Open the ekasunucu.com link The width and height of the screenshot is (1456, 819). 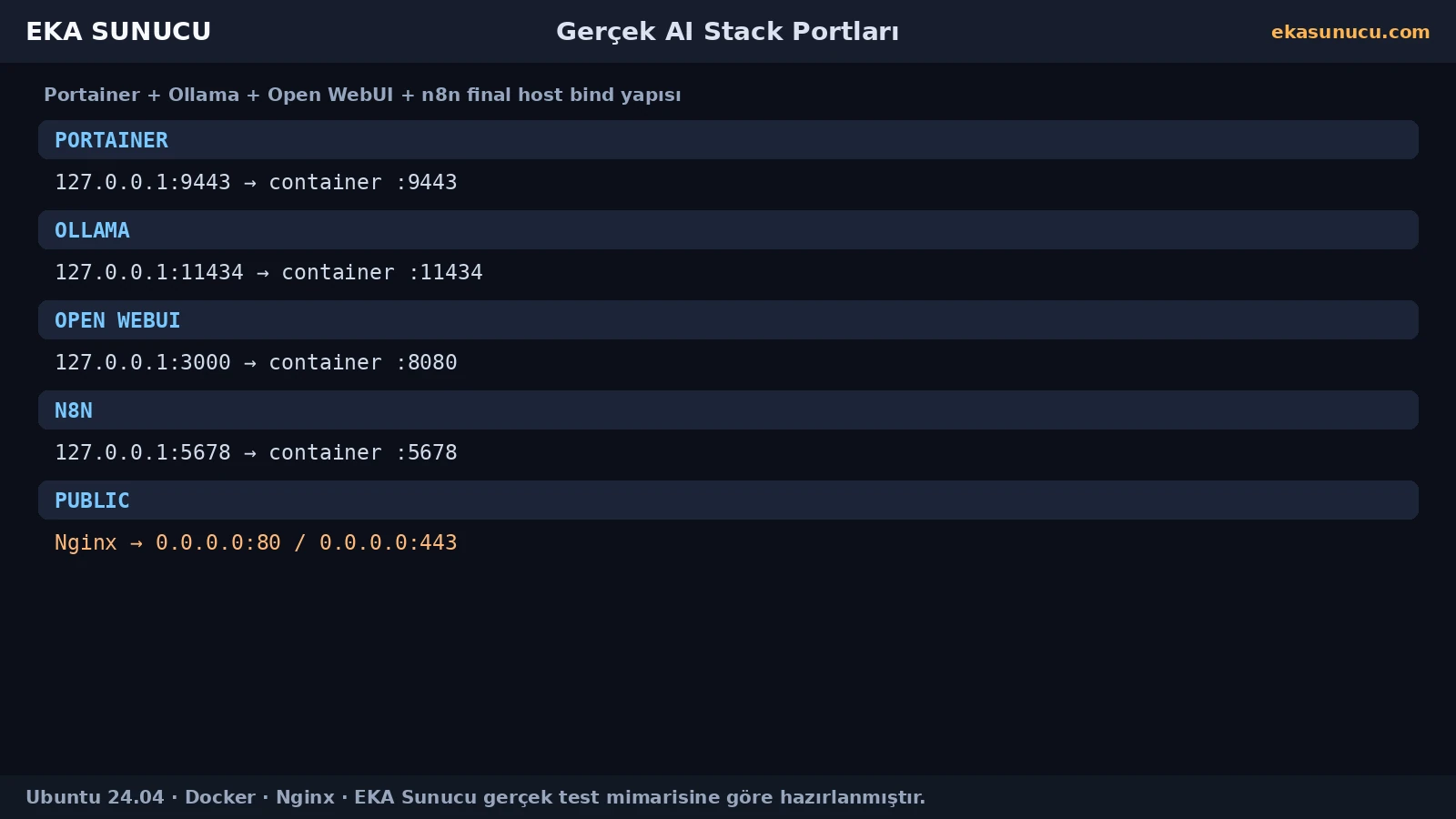[x=1350, y=32]
